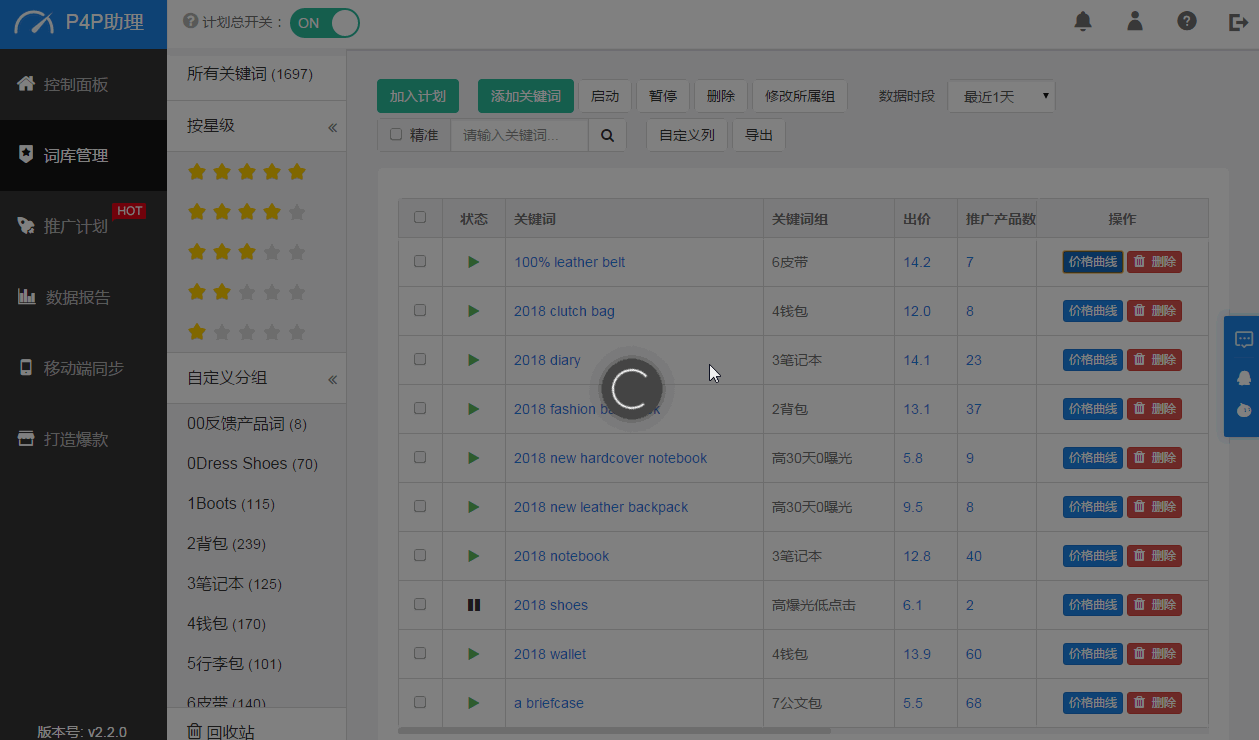Open the user profile icon
1259x740 pixels.
click(x=1135, y=21)
